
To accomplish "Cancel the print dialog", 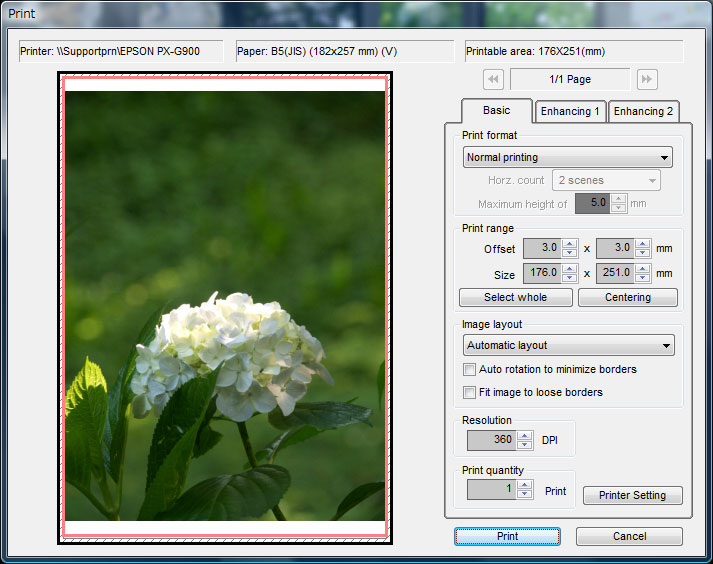I will click(x=629, y=536).
